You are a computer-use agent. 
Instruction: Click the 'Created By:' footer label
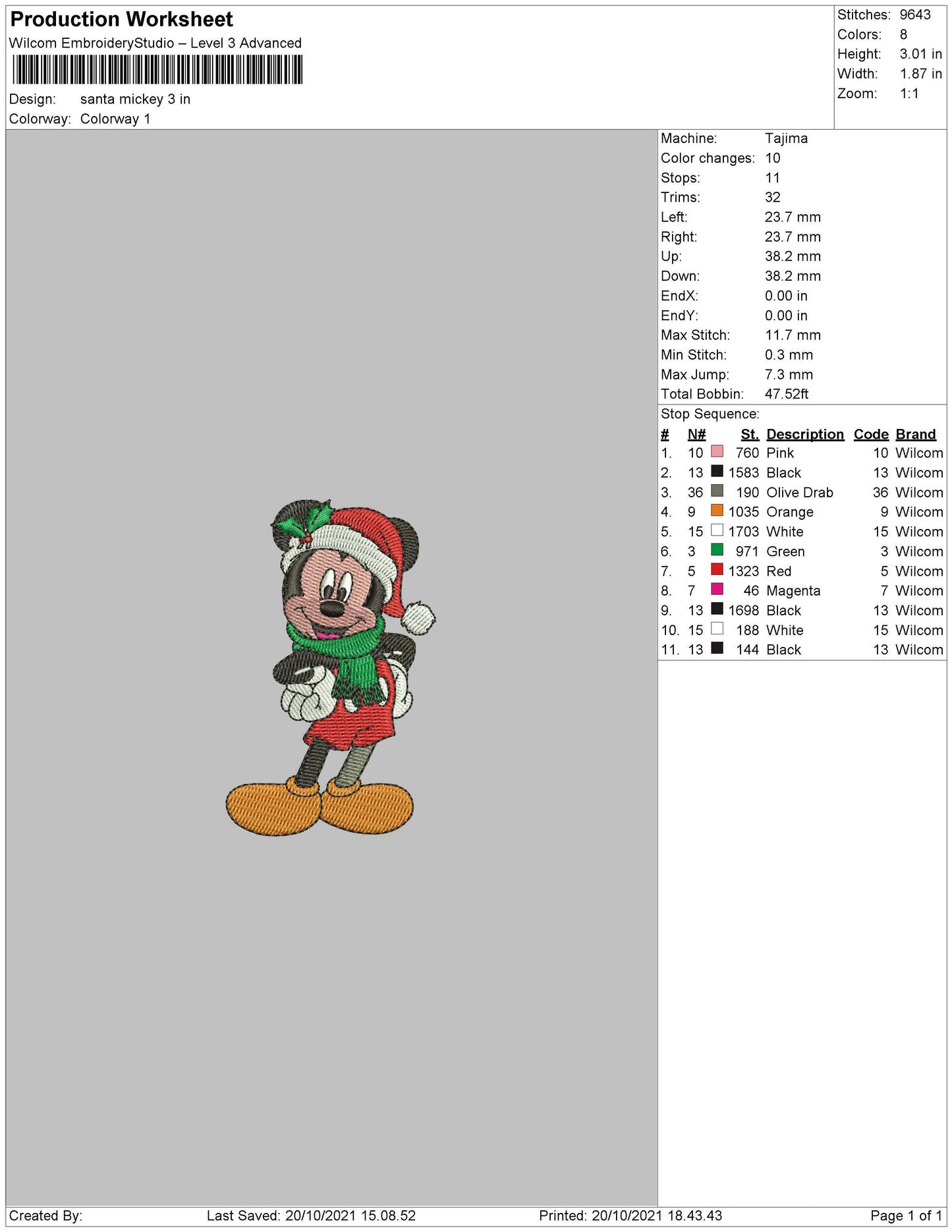click(x=45, y=1216)
